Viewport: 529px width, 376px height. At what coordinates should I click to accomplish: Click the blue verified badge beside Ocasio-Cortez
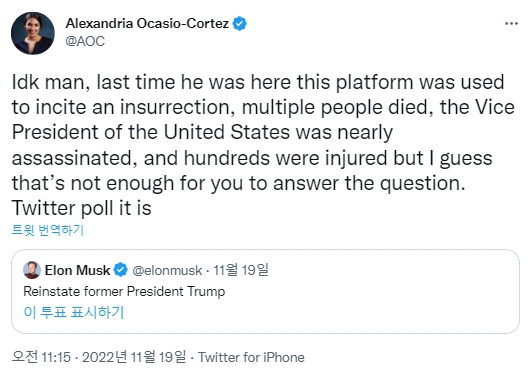coord(240,24)
